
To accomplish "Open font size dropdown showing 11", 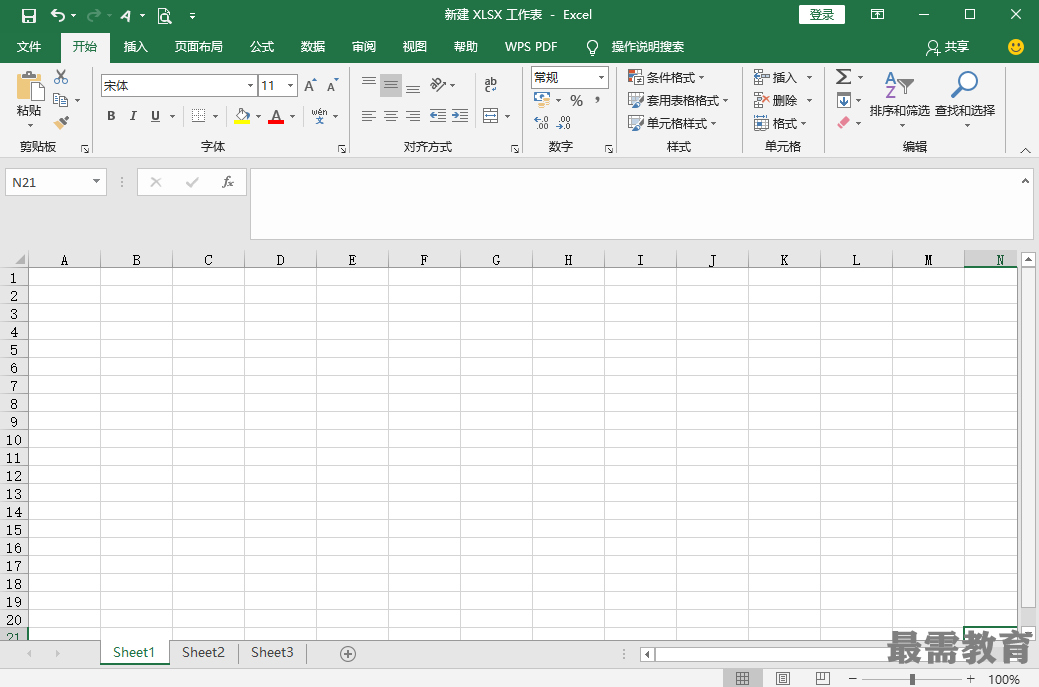I will (x=290, y=85).
